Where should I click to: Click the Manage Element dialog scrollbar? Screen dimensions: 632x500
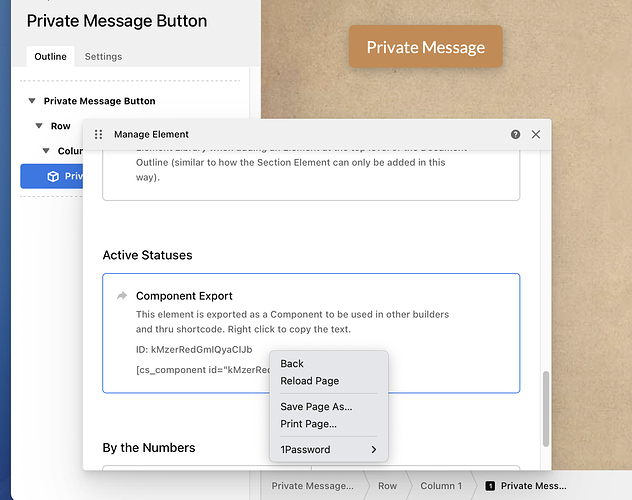[x=545, y=410]
